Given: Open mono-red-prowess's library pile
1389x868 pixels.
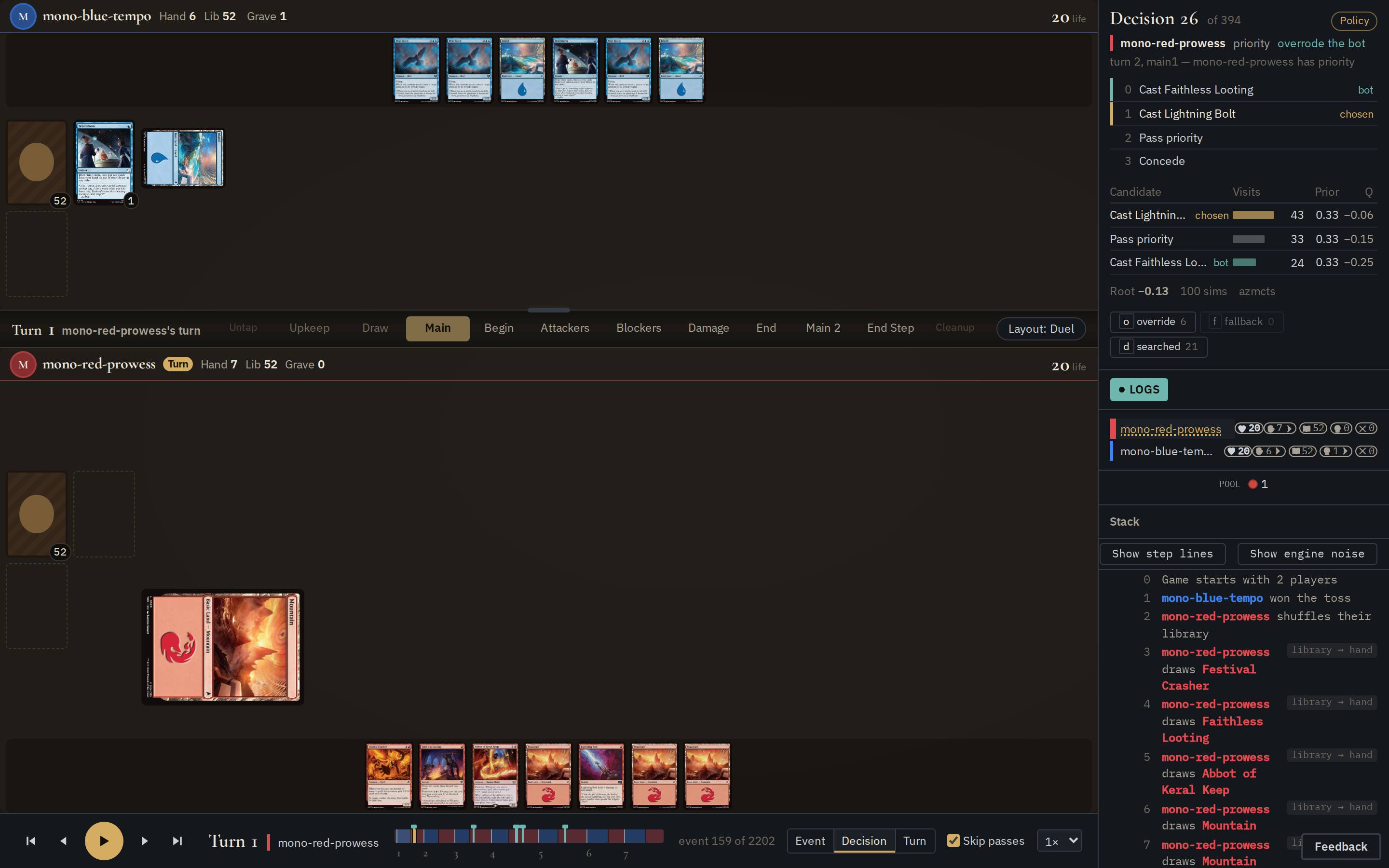Looking at the screenshot, I should pyautogui.click(x=37, y=514).
